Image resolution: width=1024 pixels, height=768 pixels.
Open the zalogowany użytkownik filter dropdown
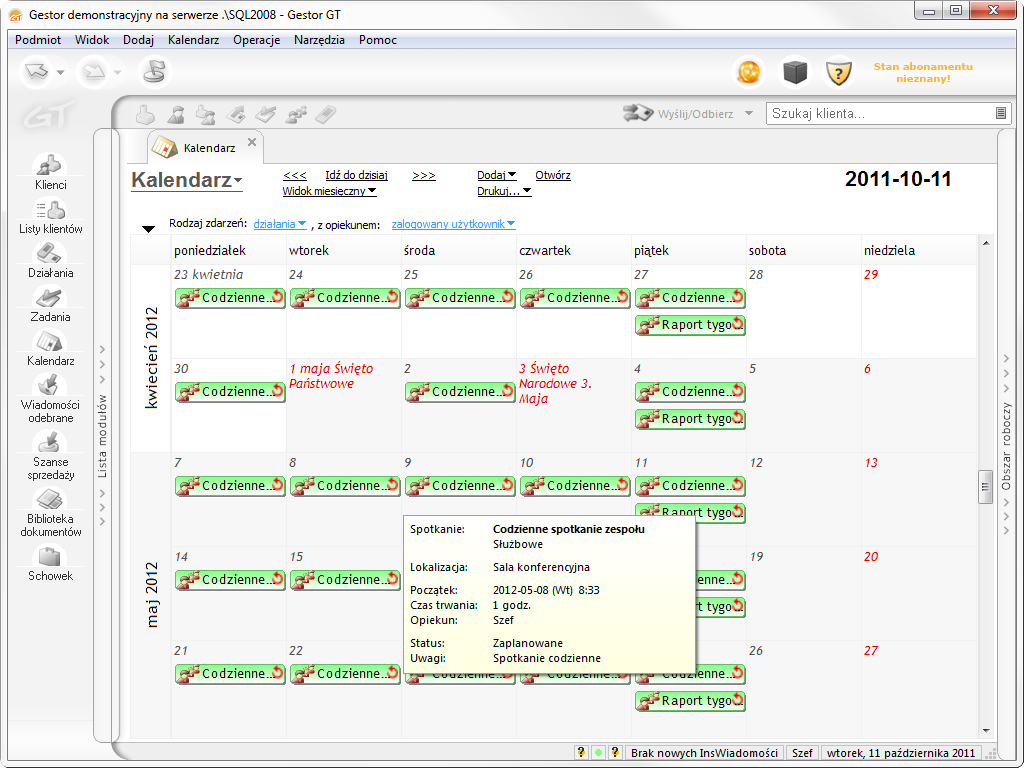[453, 224]
